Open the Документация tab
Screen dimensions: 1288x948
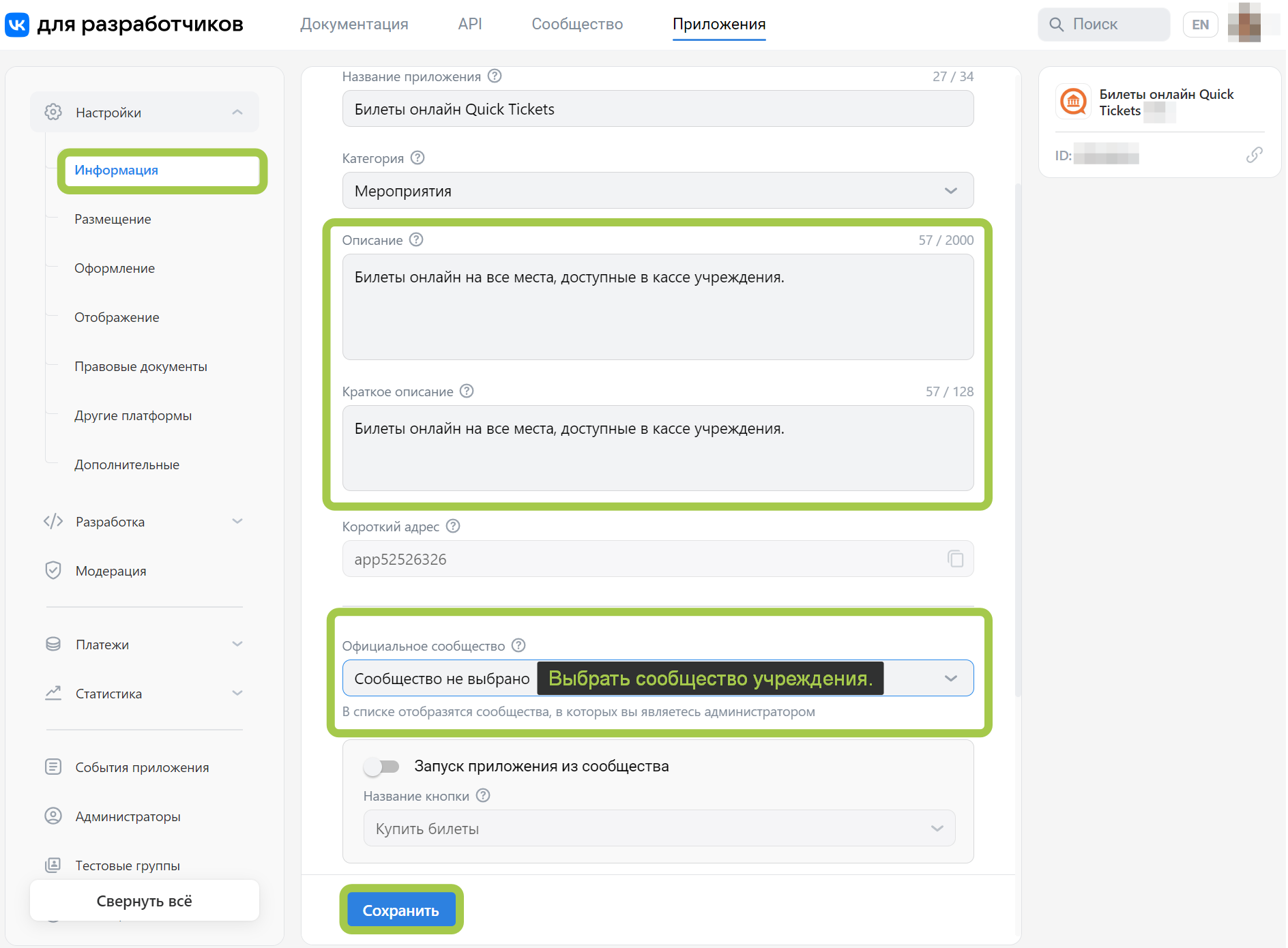pyautogui.click(x=354, y=24)
